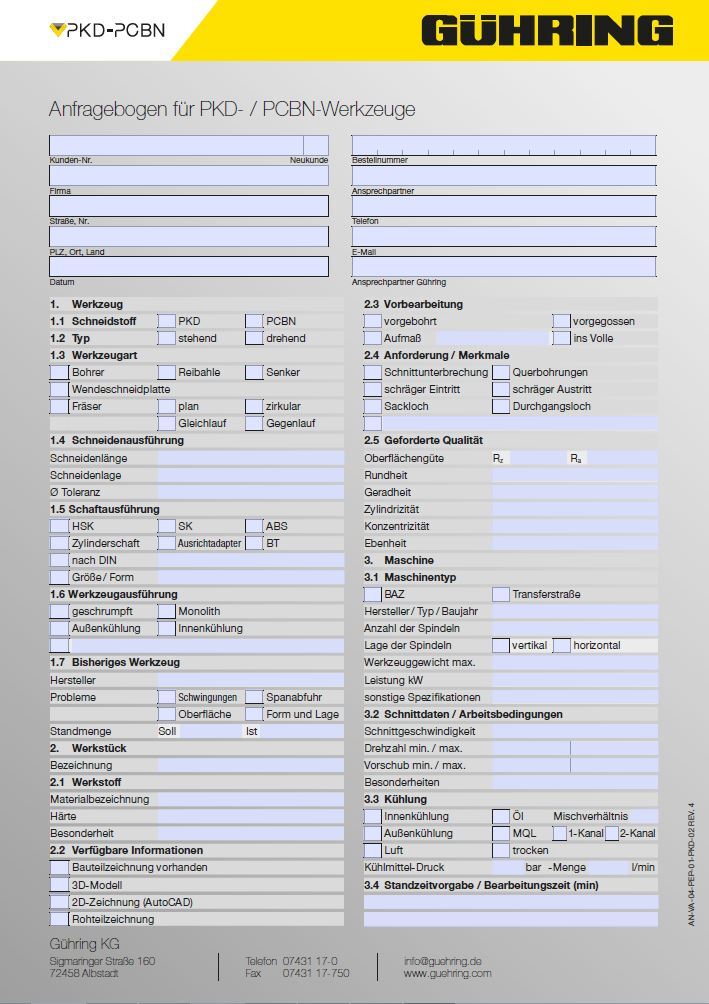709x1004 pixels.
Task: Click the Schneidenlänge input field
Action: click(250, 458)
